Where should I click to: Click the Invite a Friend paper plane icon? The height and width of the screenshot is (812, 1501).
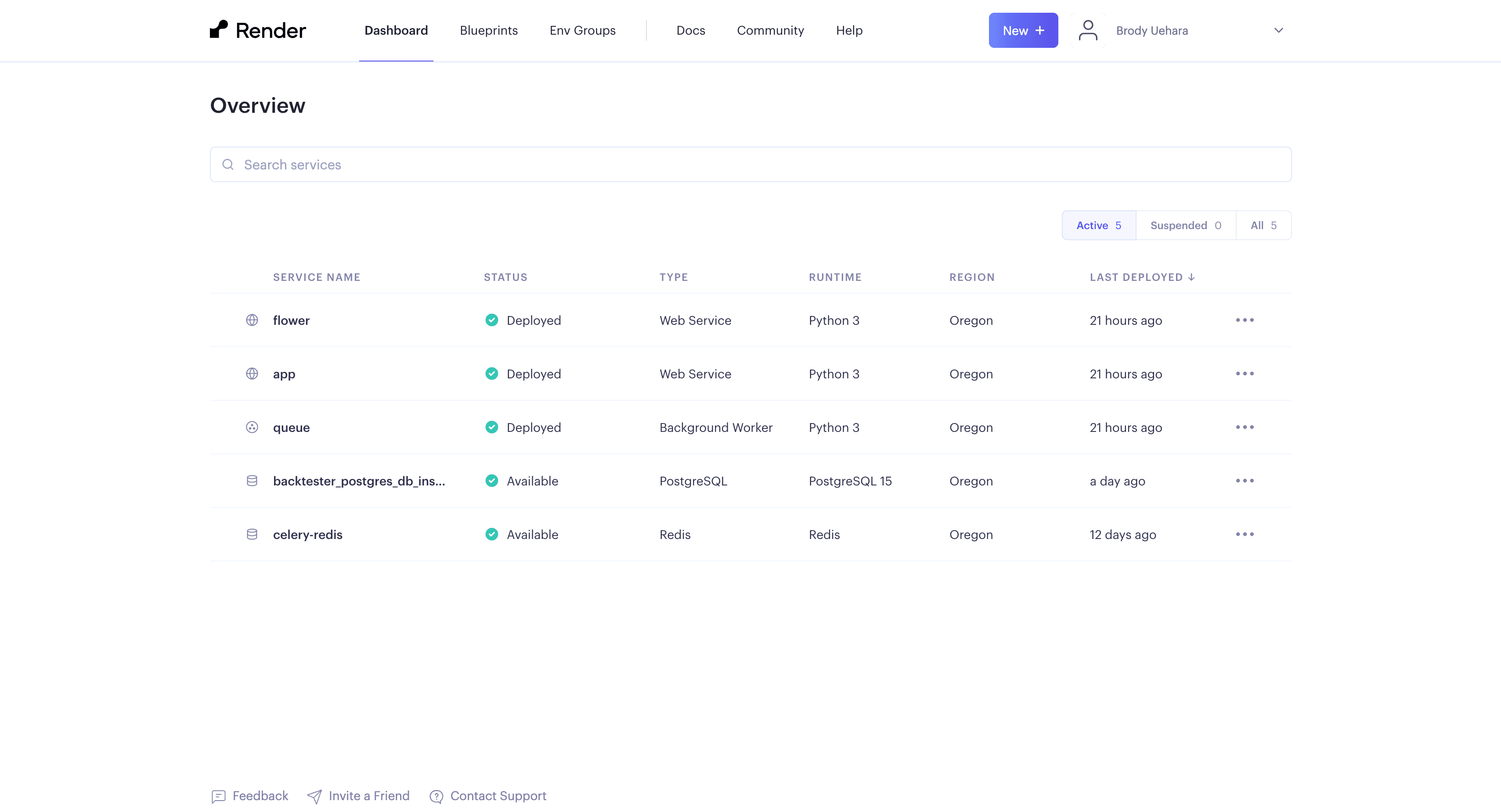tap(315, 796)
